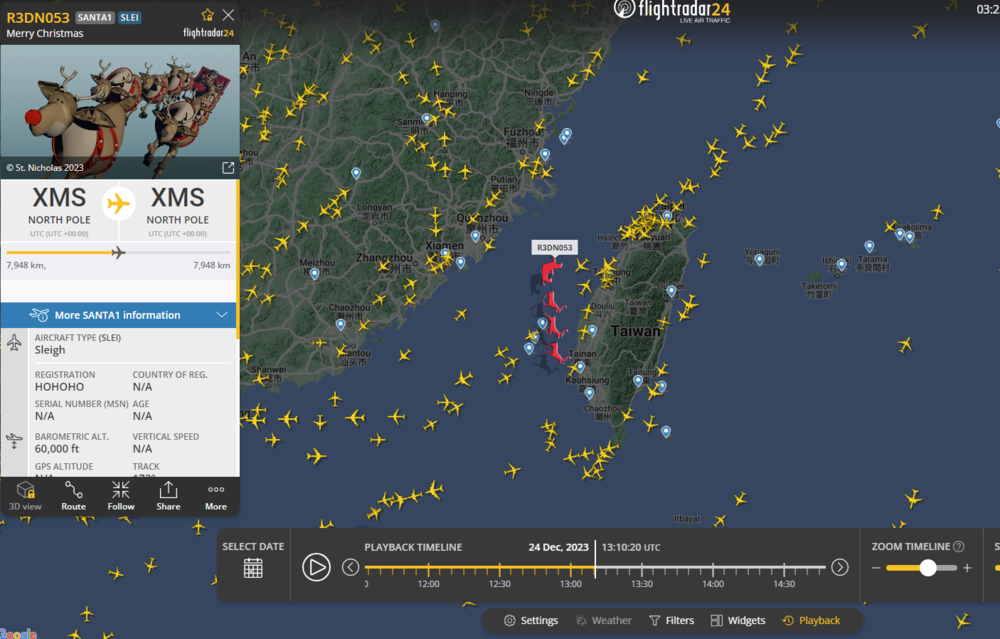Open the Widgets menu
The width and height of the screenshot is (1000, 639).
(738, 621)
